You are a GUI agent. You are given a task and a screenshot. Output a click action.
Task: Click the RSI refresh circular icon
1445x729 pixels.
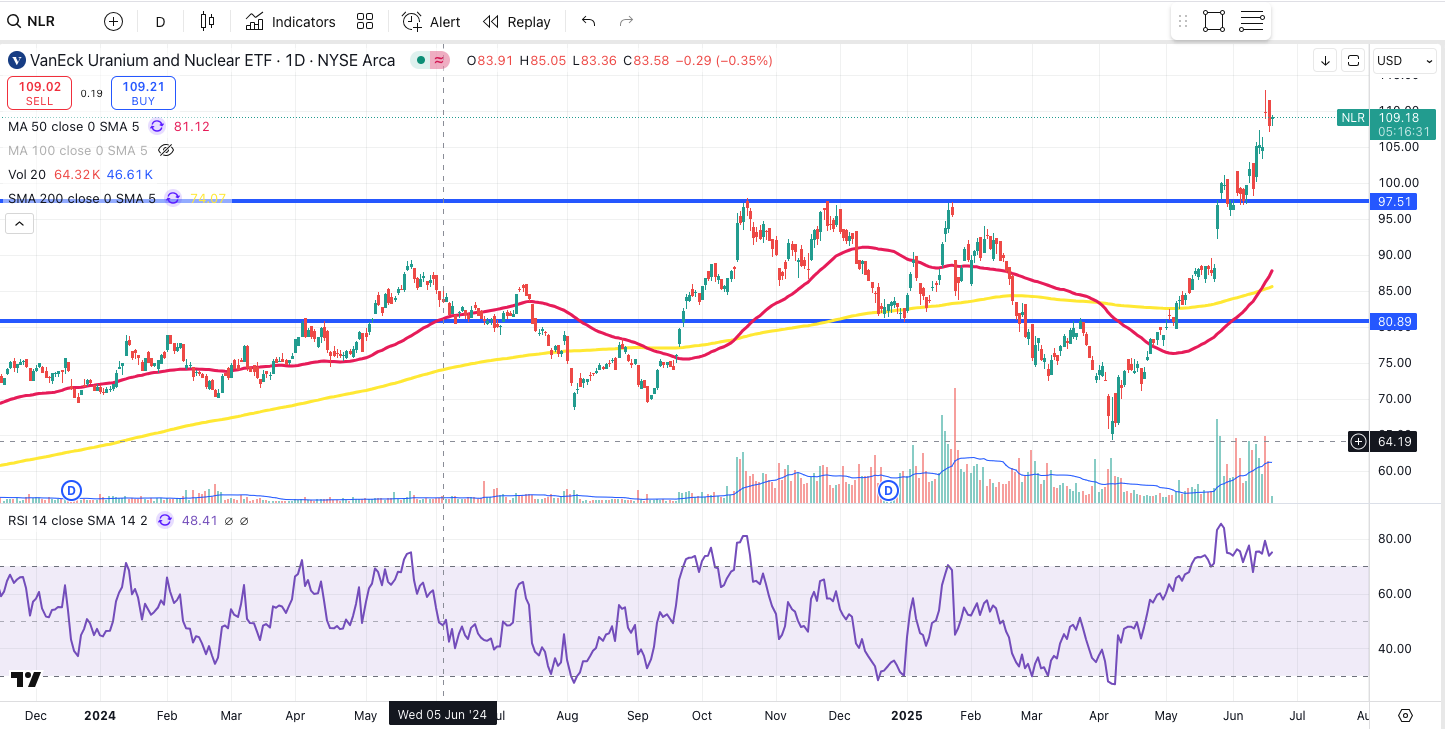pos(165,520)
